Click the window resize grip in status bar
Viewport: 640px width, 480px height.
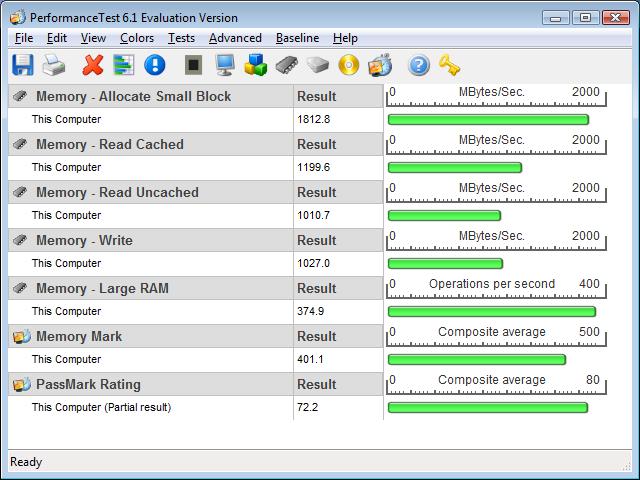[x=627, y=466]
